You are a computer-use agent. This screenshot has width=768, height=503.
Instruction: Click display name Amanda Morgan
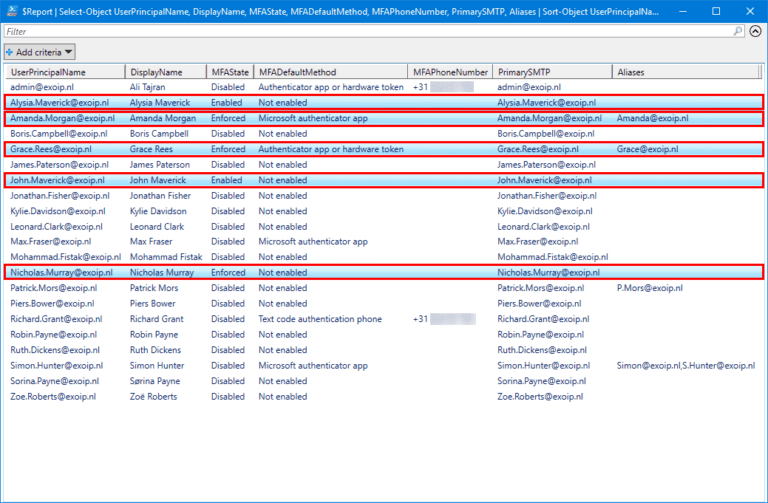point(163,118)
